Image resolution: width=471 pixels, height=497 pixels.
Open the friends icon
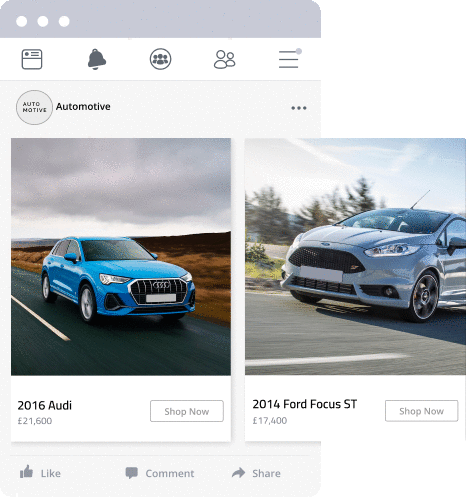(224, 59)
